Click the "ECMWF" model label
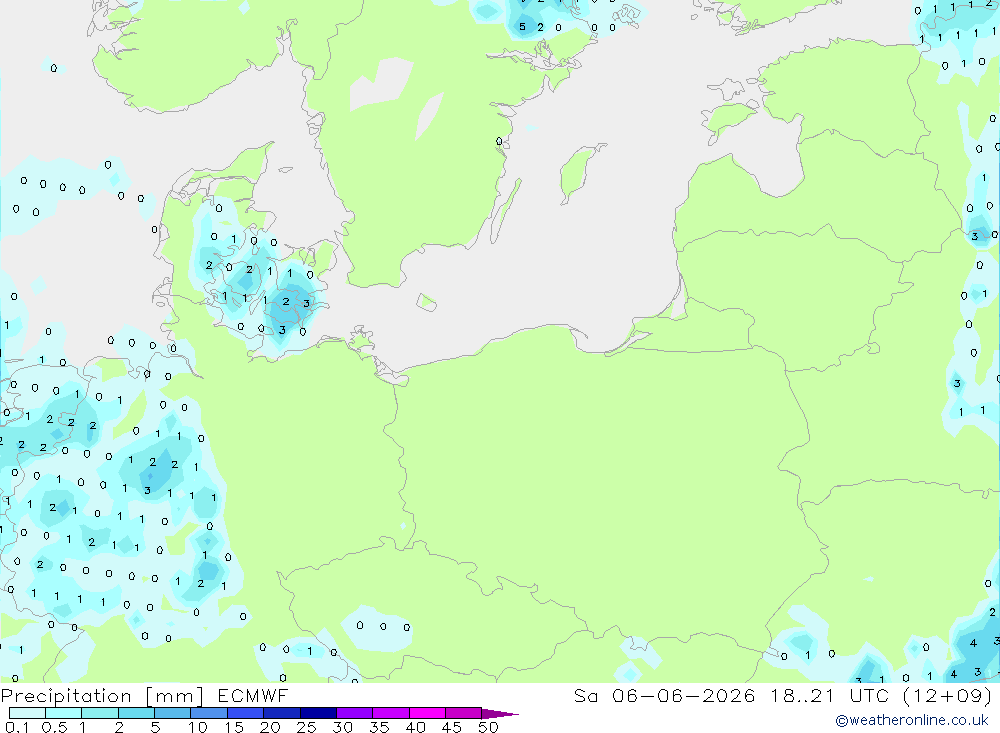1000x733 pixels. [x=253, y=696]
